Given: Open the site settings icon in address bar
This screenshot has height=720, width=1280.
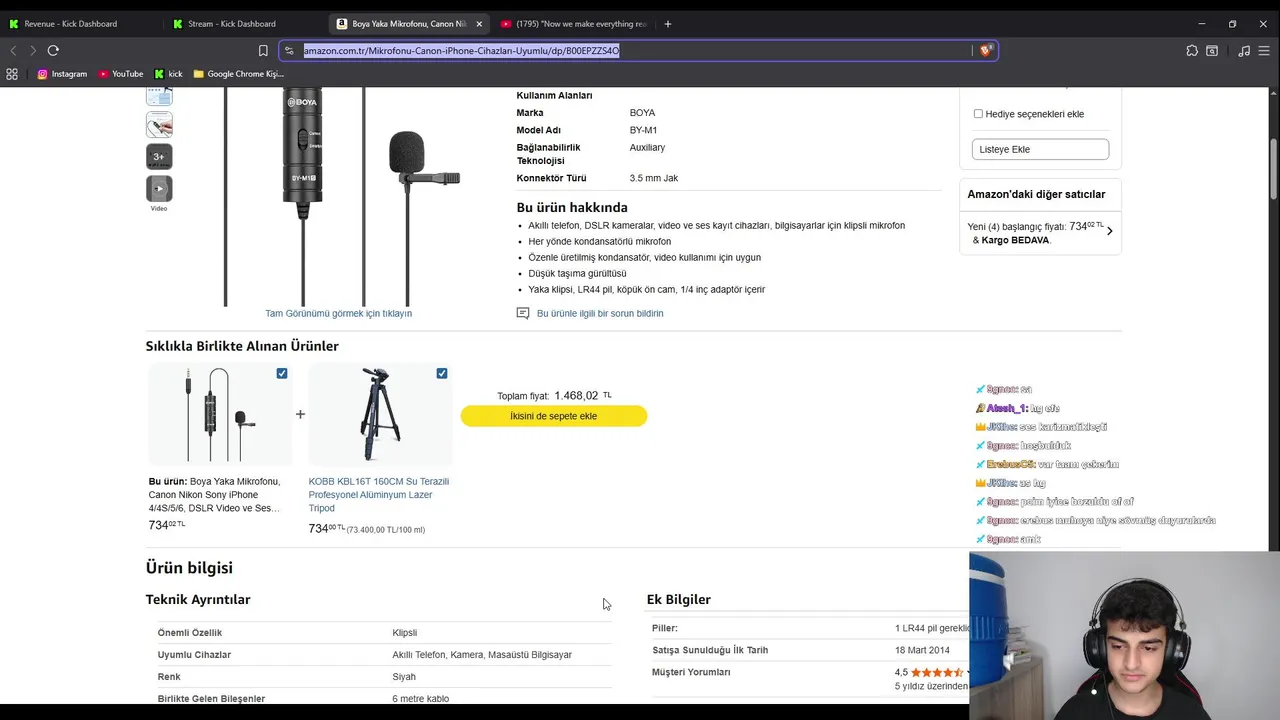Looking at the screenshot, I should 289,50.
